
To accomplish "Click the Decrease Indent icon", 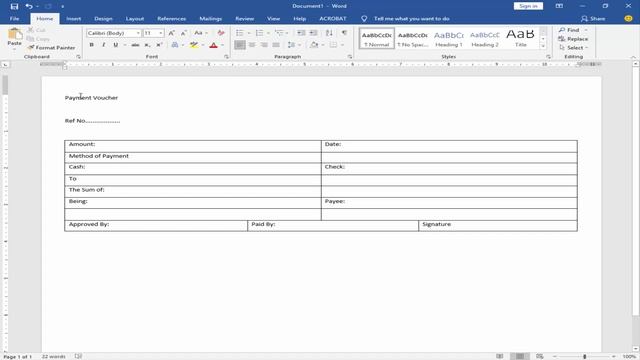I will (x=301, y=33).
